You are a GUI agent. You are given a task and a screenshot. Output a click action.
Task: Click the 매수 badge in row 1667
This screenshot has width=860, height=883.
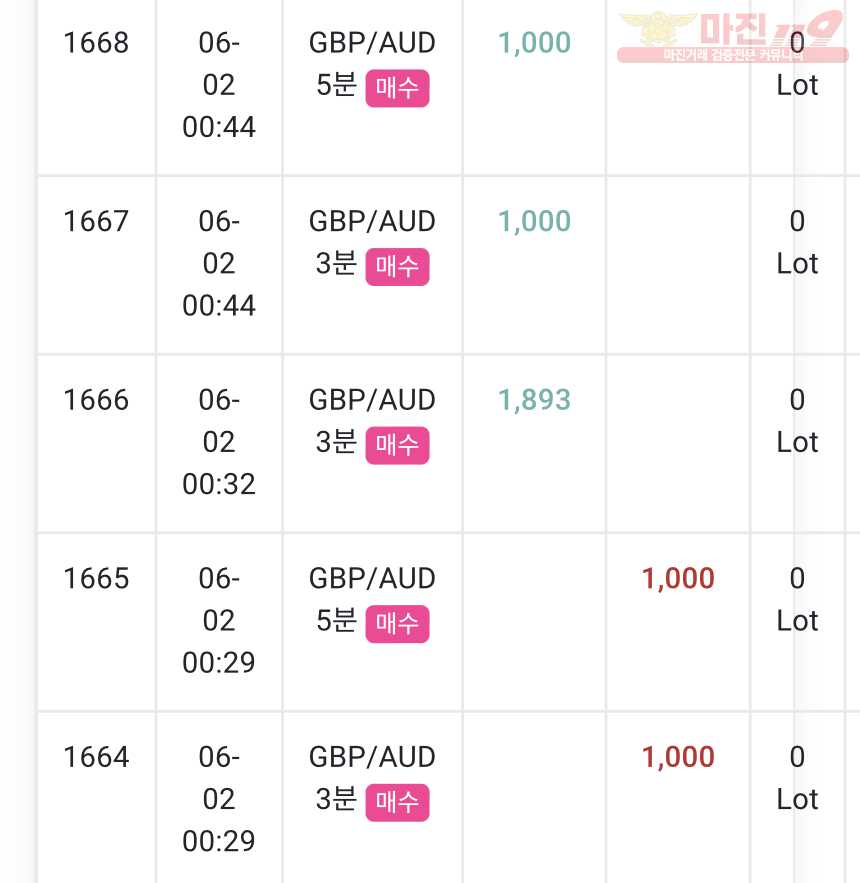click(x=397, y=267)
